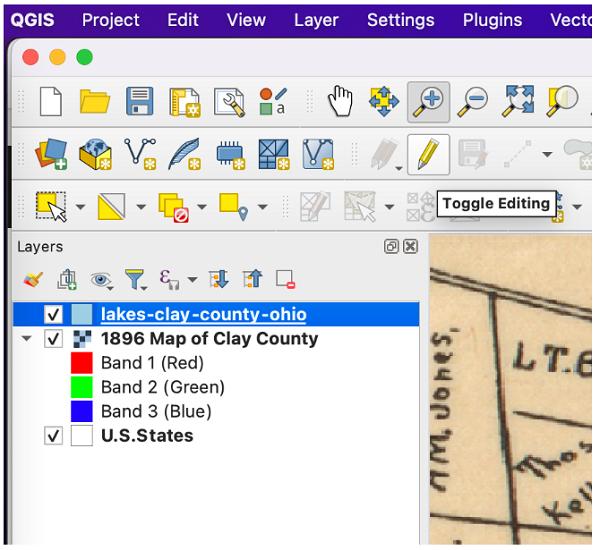
Task: Open dropdown arrow next to Select Features
Action: pyautogui.click(x=80, y=207)
